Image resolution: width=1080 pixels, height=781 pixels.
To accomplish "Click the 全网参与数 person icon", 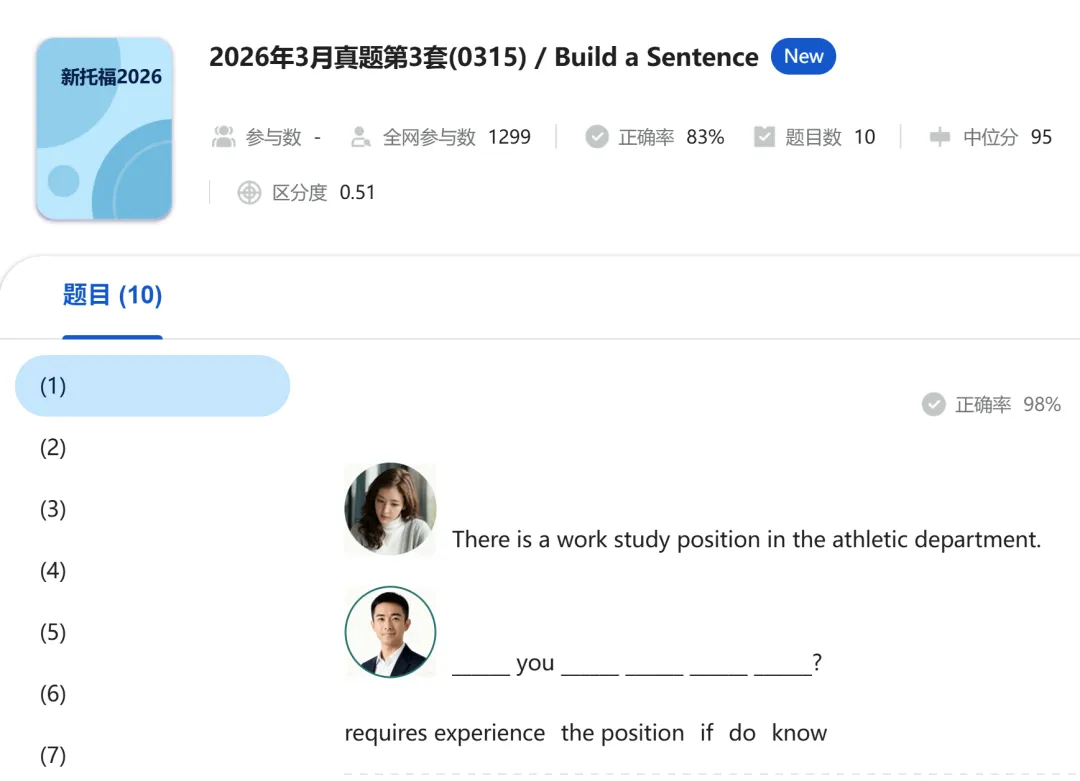I will [360, 136].
